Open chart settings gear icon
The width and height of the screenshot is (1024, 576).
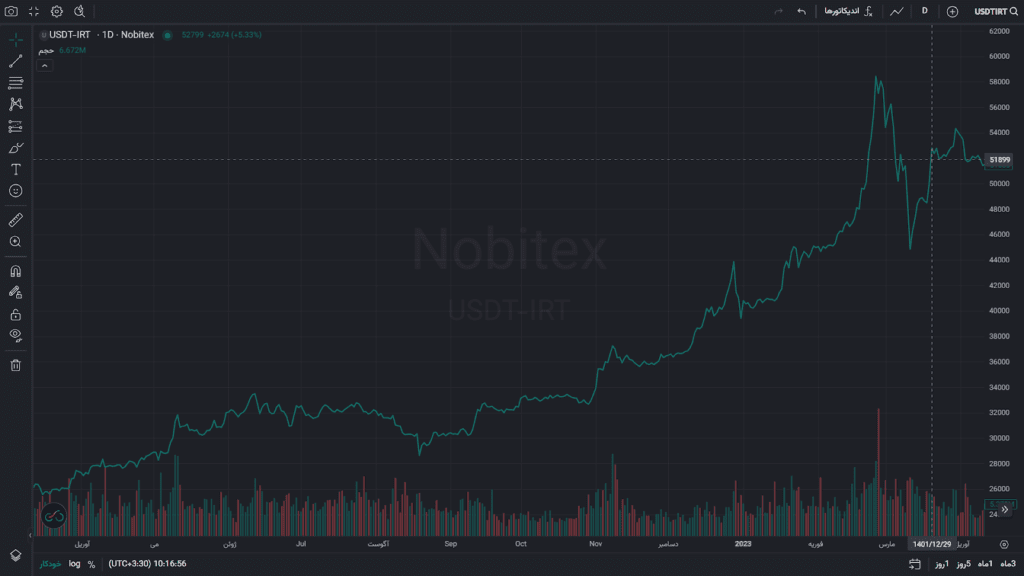[x=57, y=11]
